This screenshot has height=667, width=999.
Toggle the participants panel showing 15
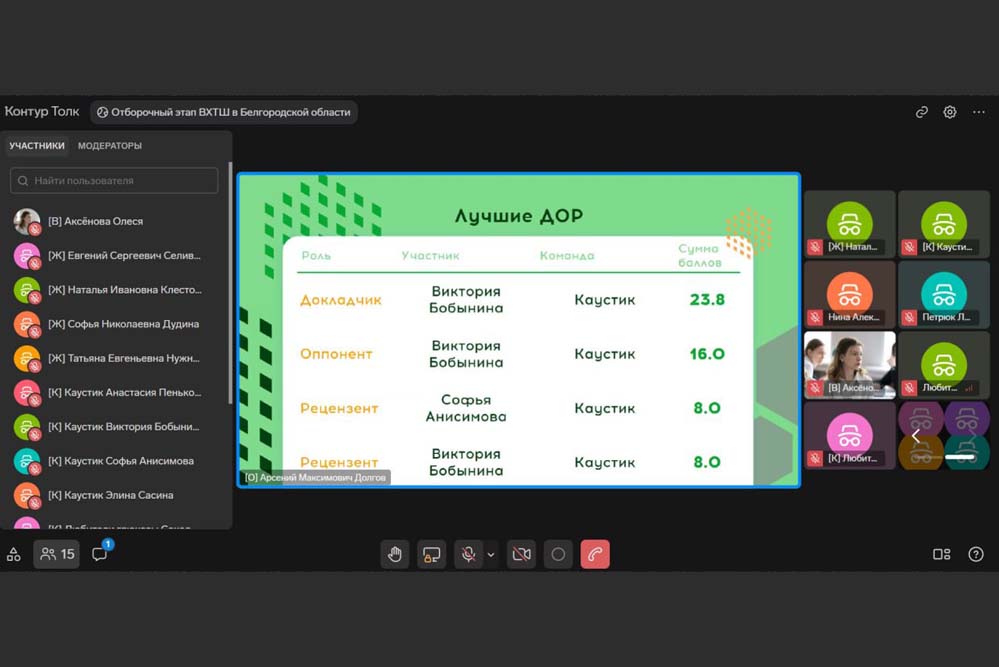coord(57,554)
